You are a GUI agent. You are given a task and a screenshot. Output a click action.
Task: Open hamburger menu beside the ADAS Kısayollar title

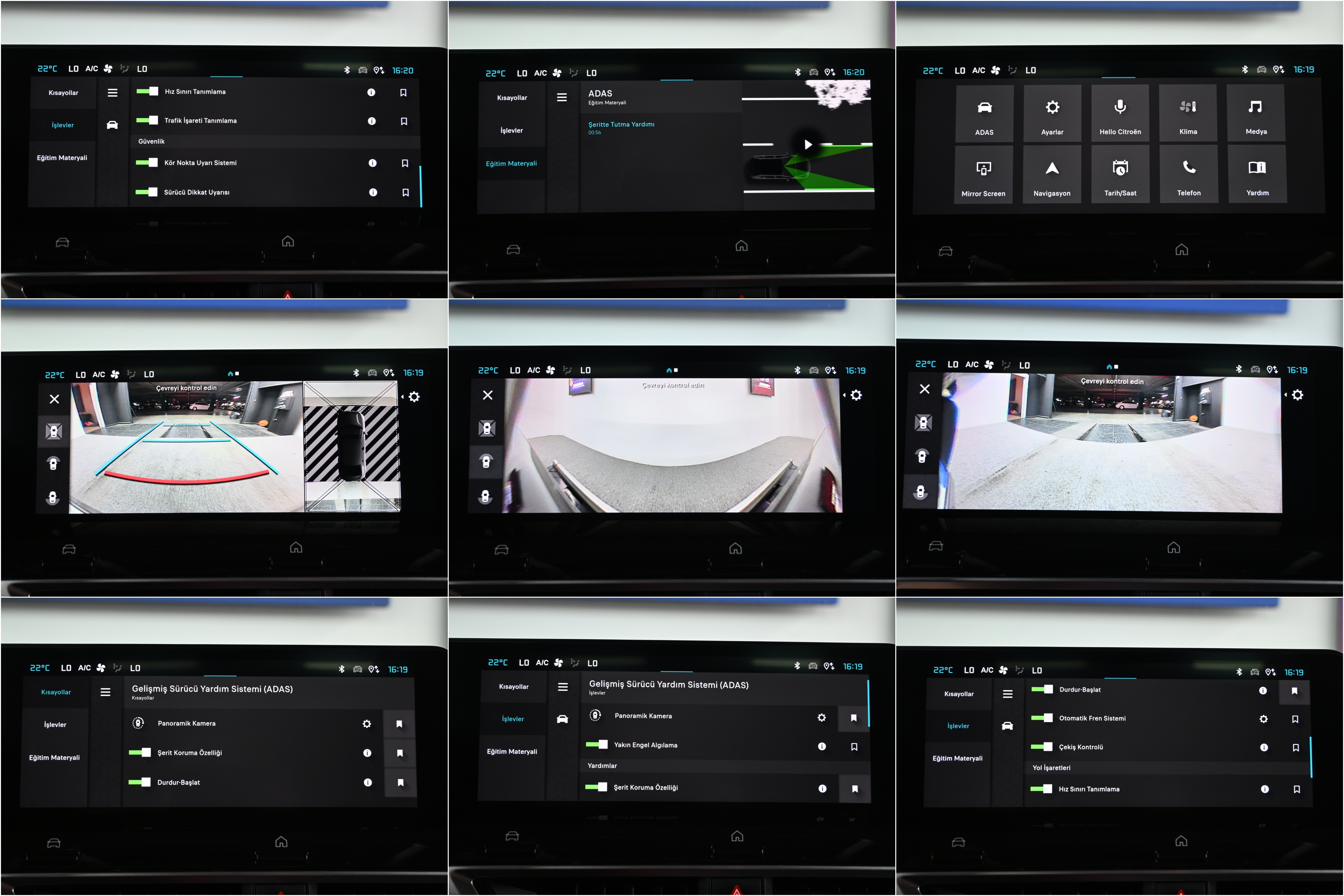[x=106, y=693]
